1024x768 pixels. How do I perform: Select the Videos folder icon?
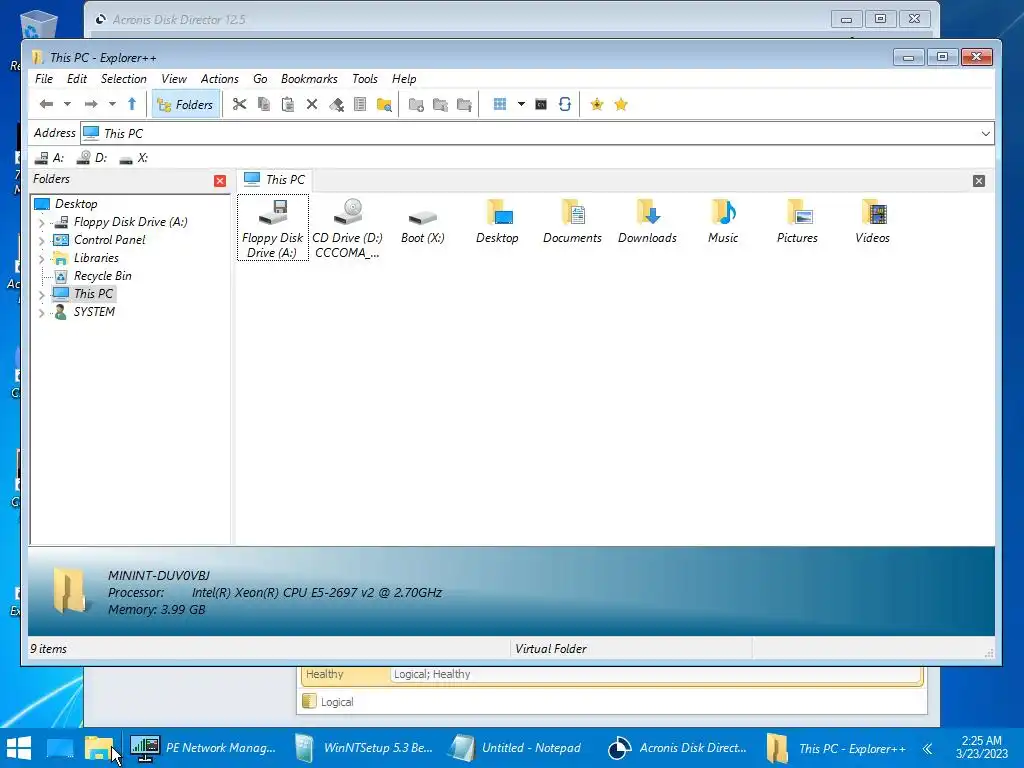(872, 222)
